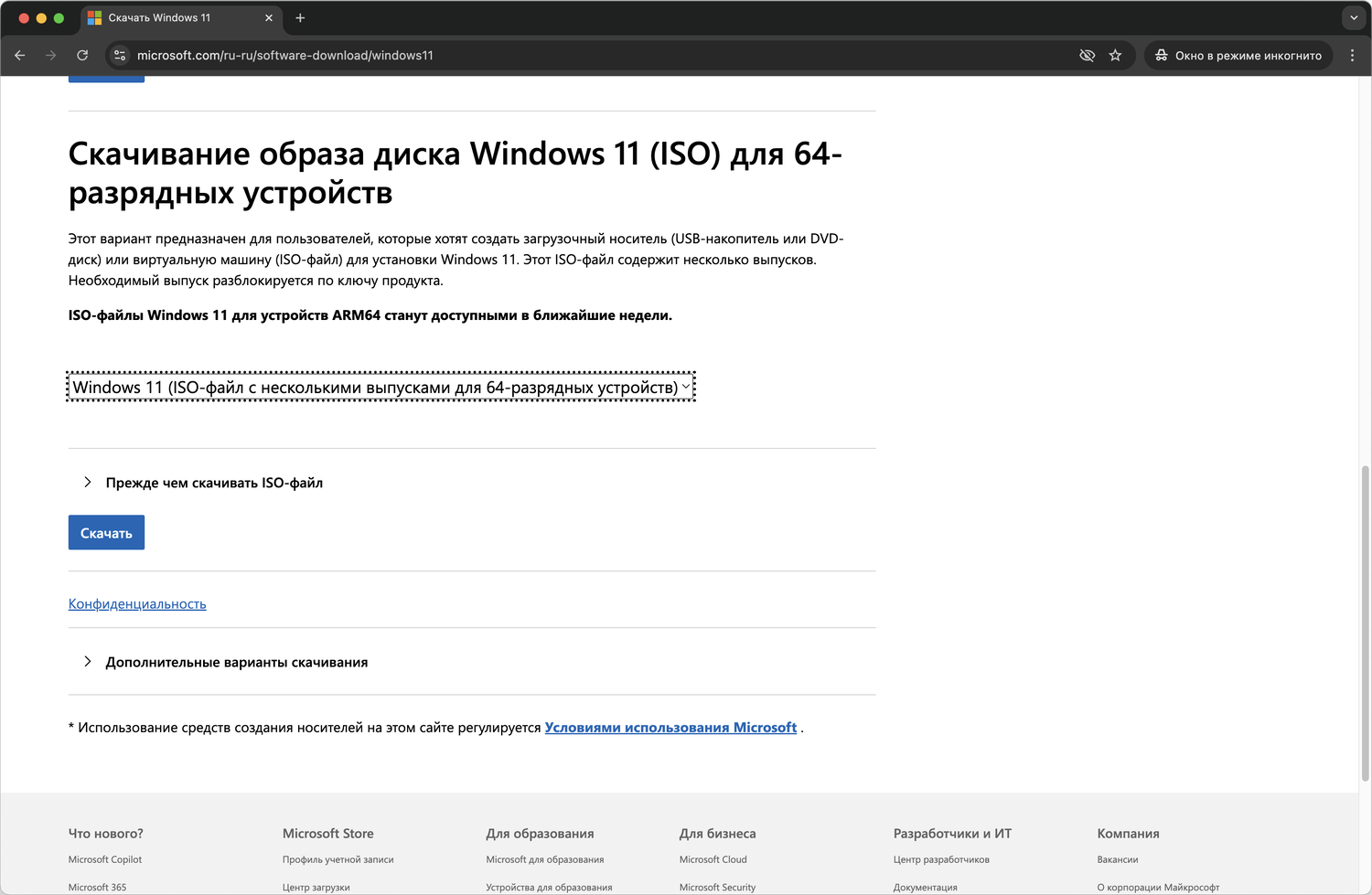
Task: Expand 'Дополнительные варианты скачивания' section
Action: pos(236,662)
